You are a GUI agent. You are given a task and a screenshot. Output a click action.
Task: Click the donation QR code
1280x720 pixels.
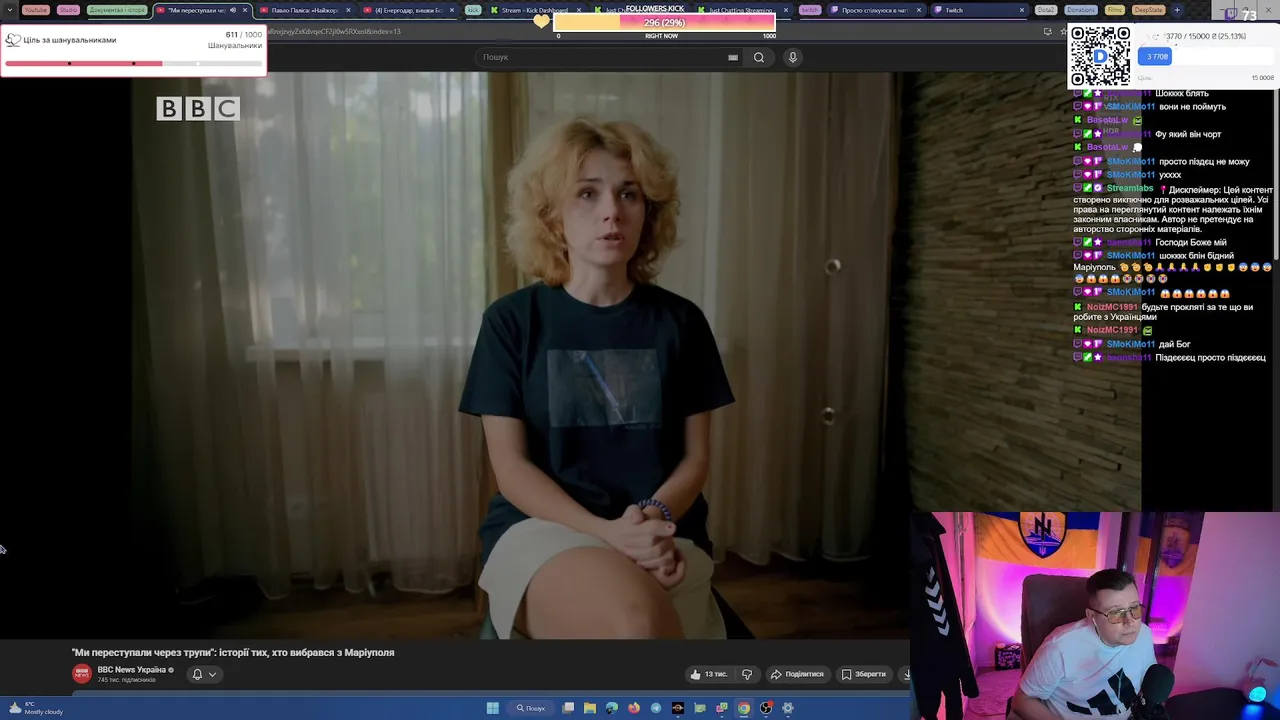tap(1100, 56)
